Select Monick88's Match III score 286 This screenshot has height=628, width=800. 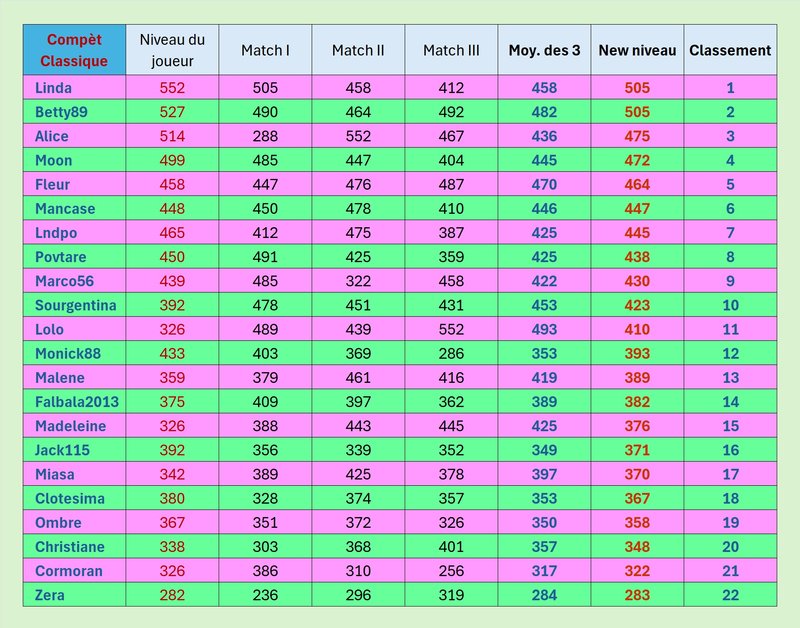click(x=452, y=354)
